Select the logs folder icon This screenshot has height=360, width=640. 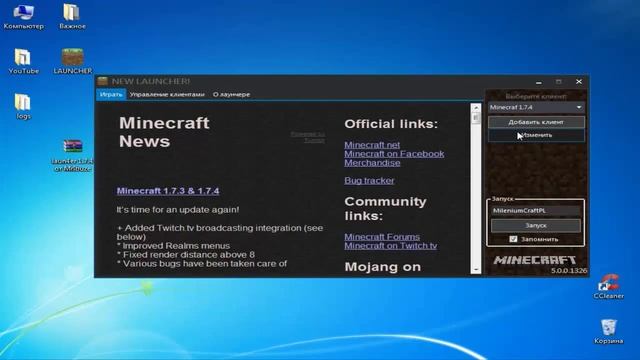(x=23, y=107)
